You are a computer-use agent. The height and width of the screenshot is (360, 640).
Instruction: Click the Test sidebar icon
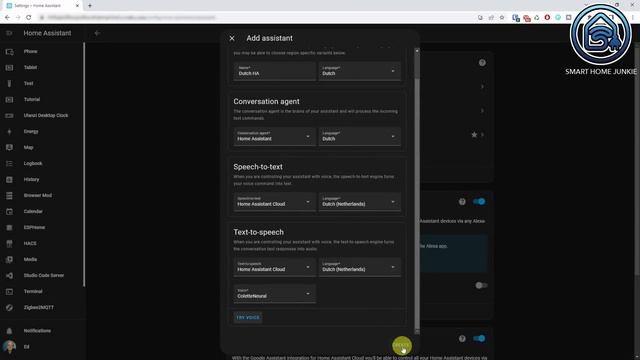[9, 84]
